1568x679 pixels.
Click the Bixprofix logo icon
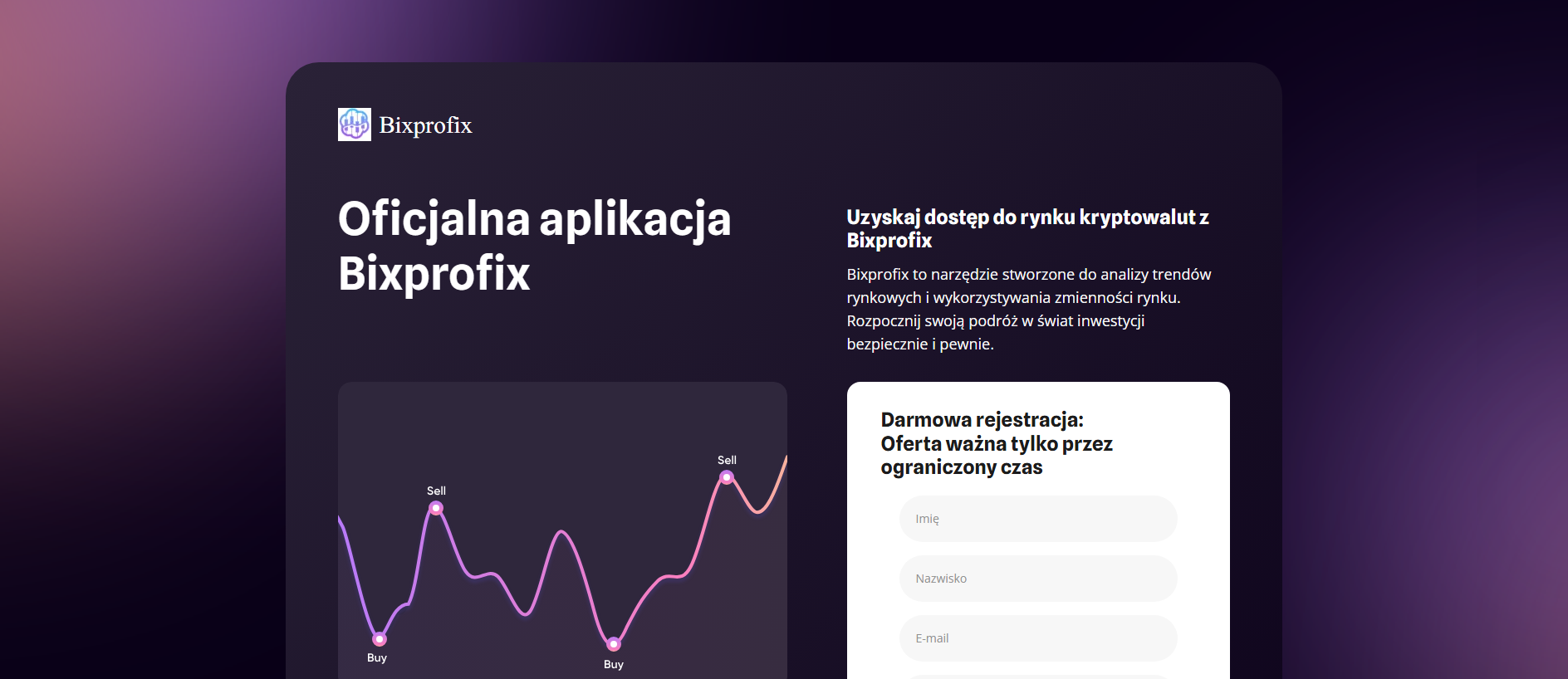[x=355, y=125]
